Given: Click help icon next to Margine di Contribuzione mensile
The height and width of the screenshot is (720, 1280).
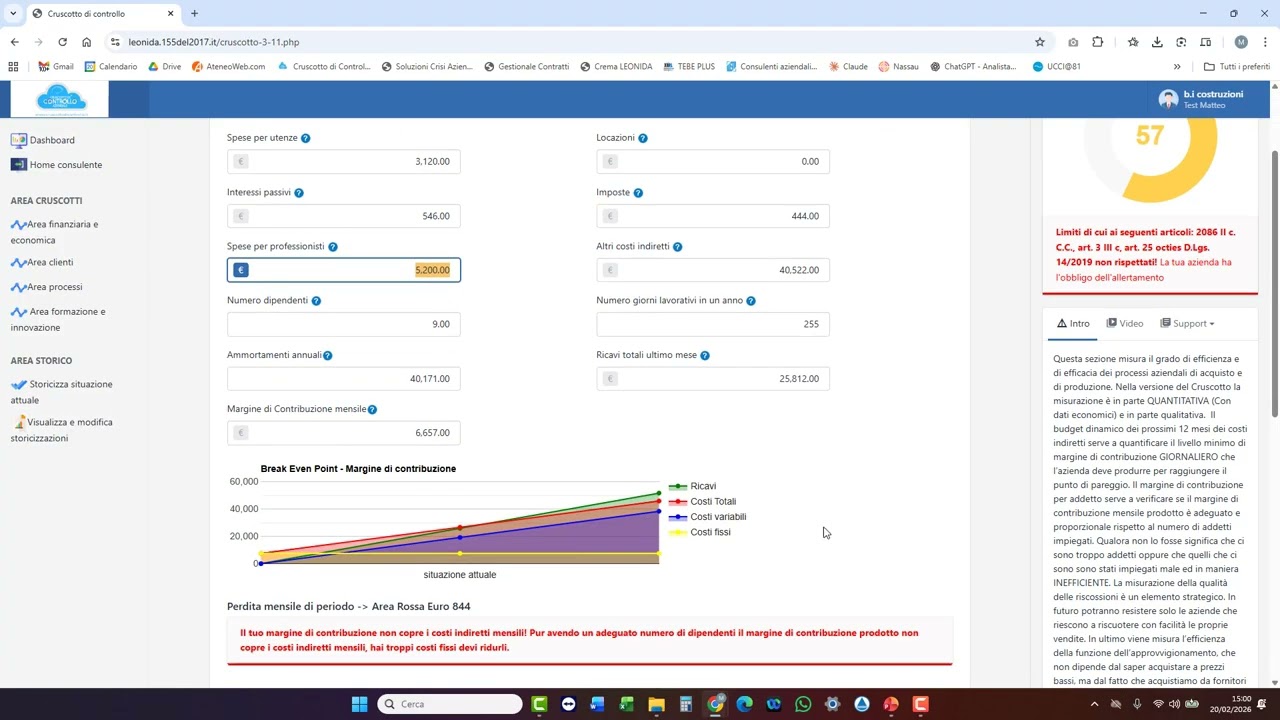Looking at the screenshot, I should click(372, 410).
